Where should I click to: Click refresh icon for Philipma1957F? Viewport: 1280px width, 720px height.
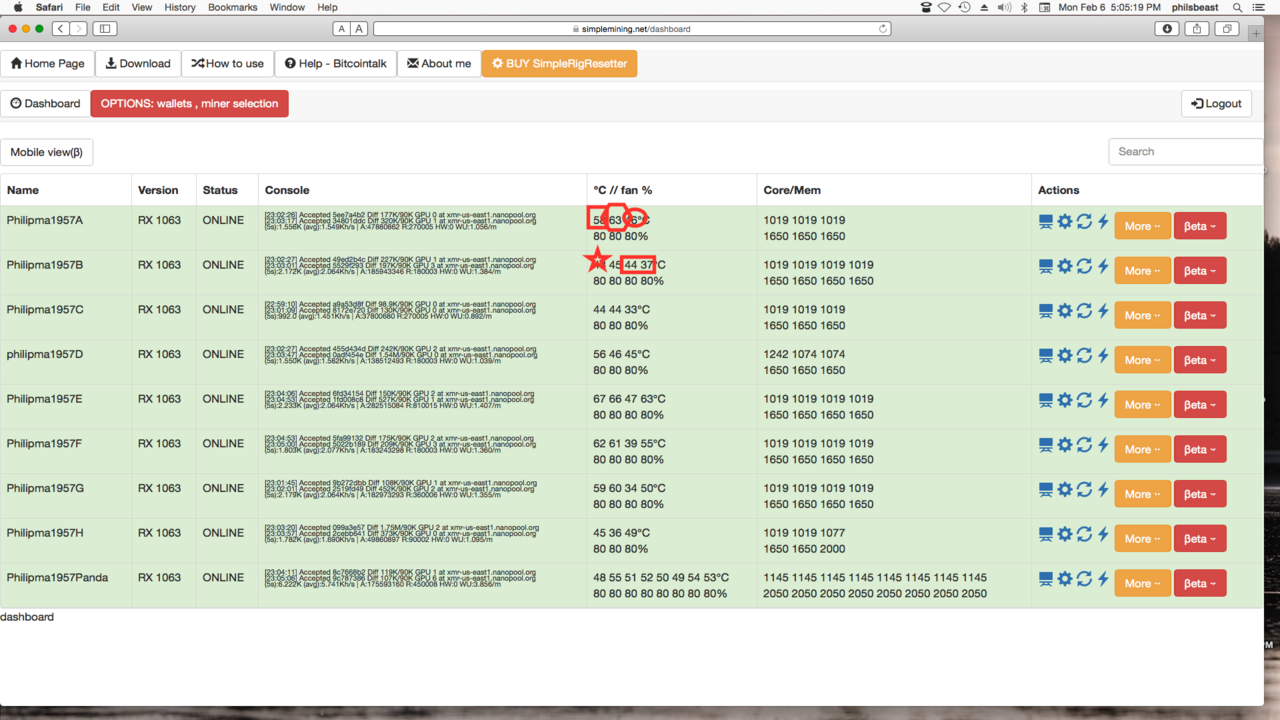tap(1084, 444)
